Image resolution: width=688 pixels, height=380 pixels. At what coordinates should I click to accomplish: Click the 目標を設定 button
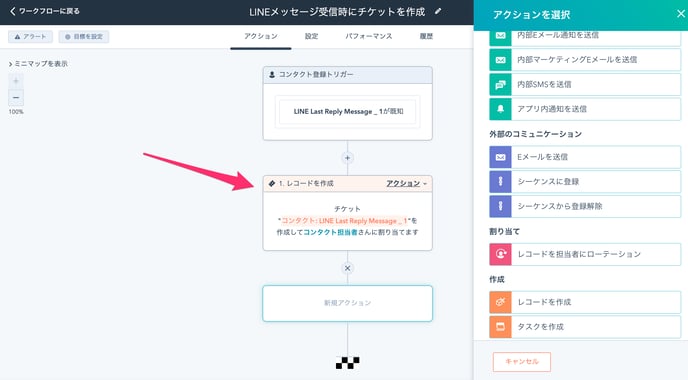(x=84, y=37)
